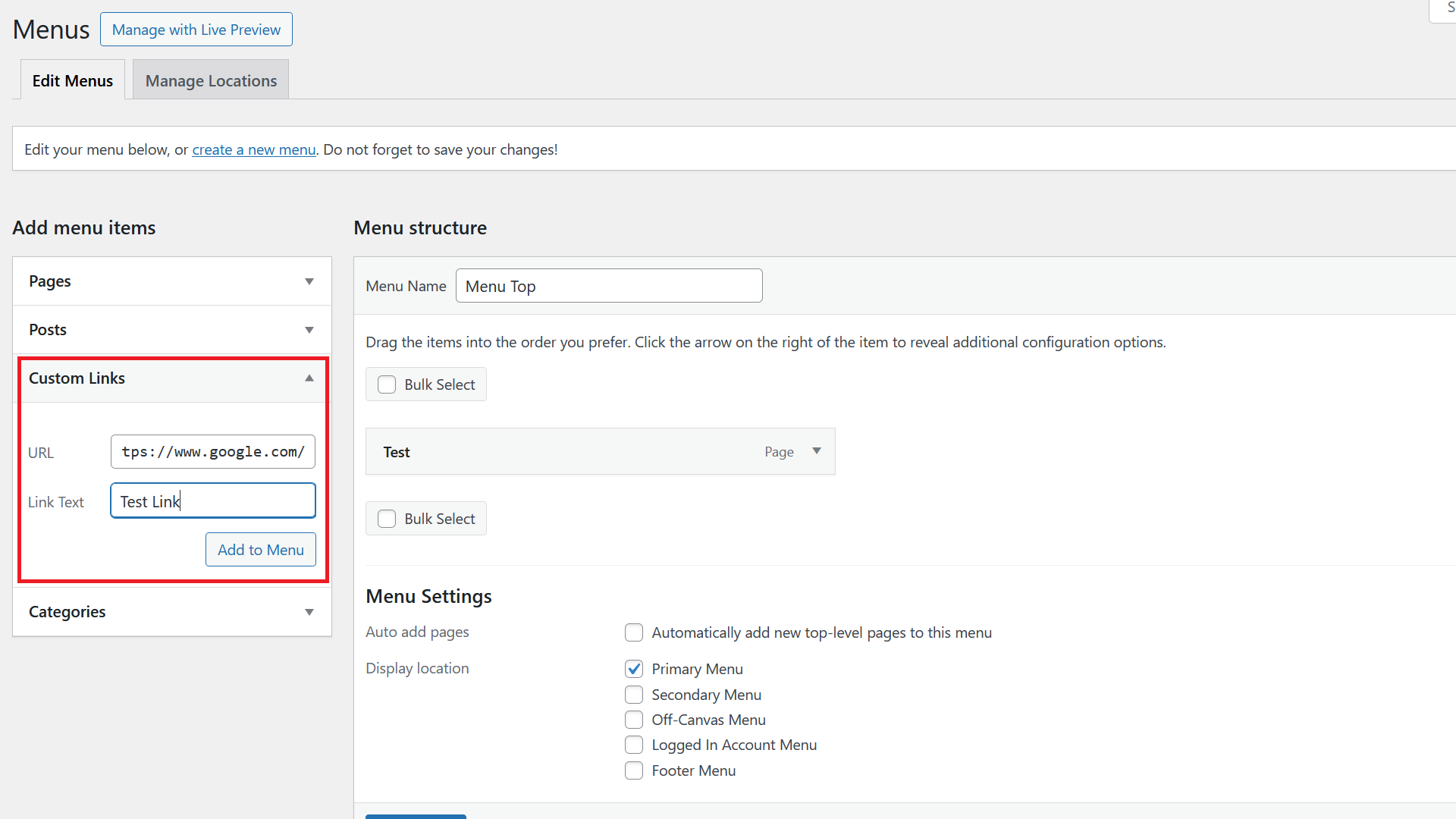Click Manage with Live Preview button

[196, 30]
